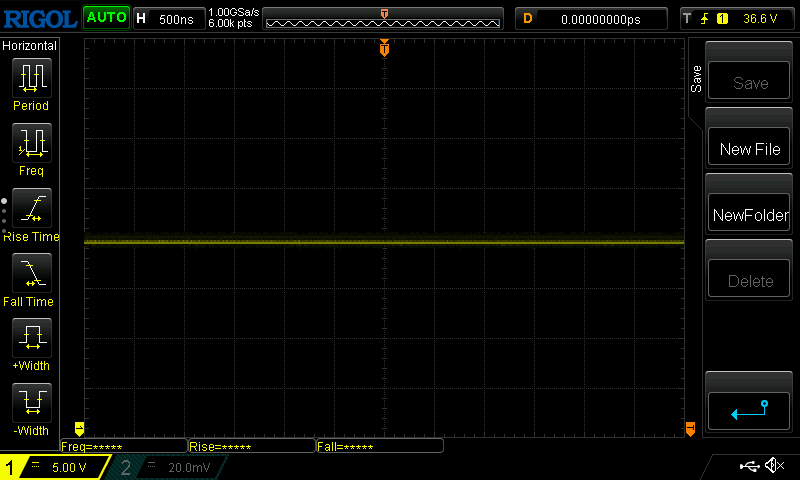
Task: Click the H 500ns timebase readout
Action: 169,19
